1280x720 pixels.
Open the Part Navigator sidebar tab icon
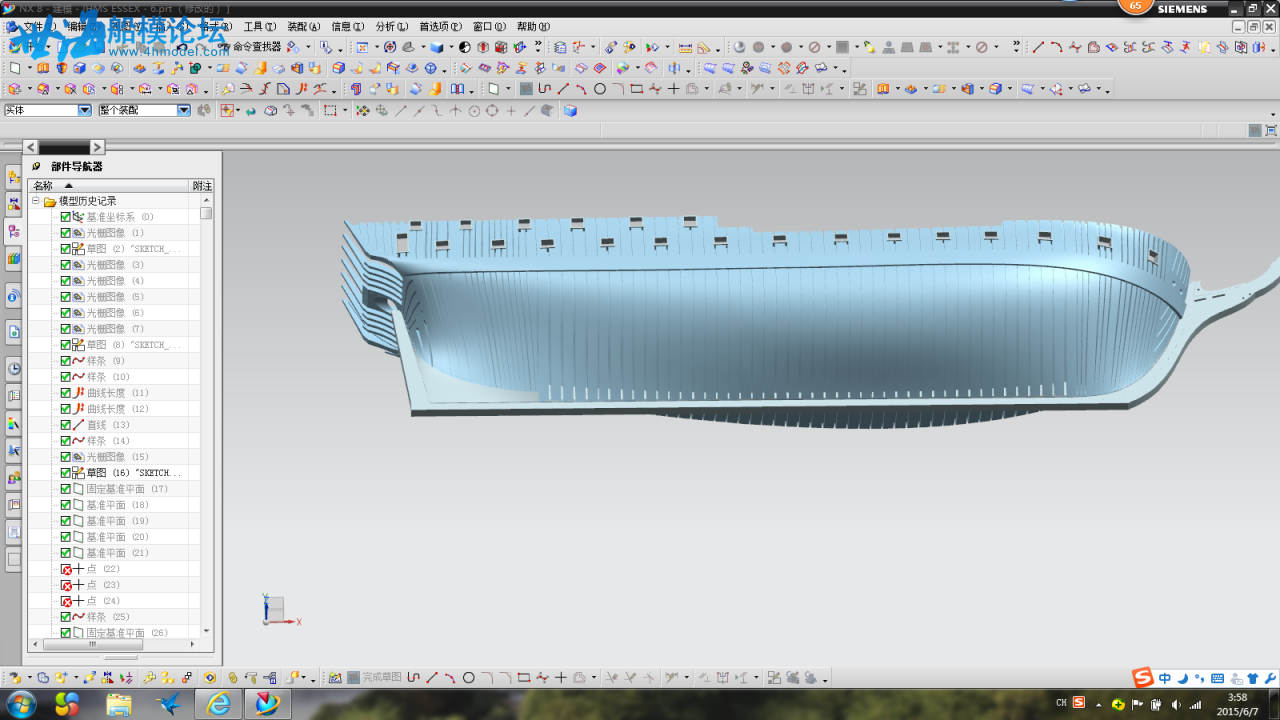[x=14, y=231]
